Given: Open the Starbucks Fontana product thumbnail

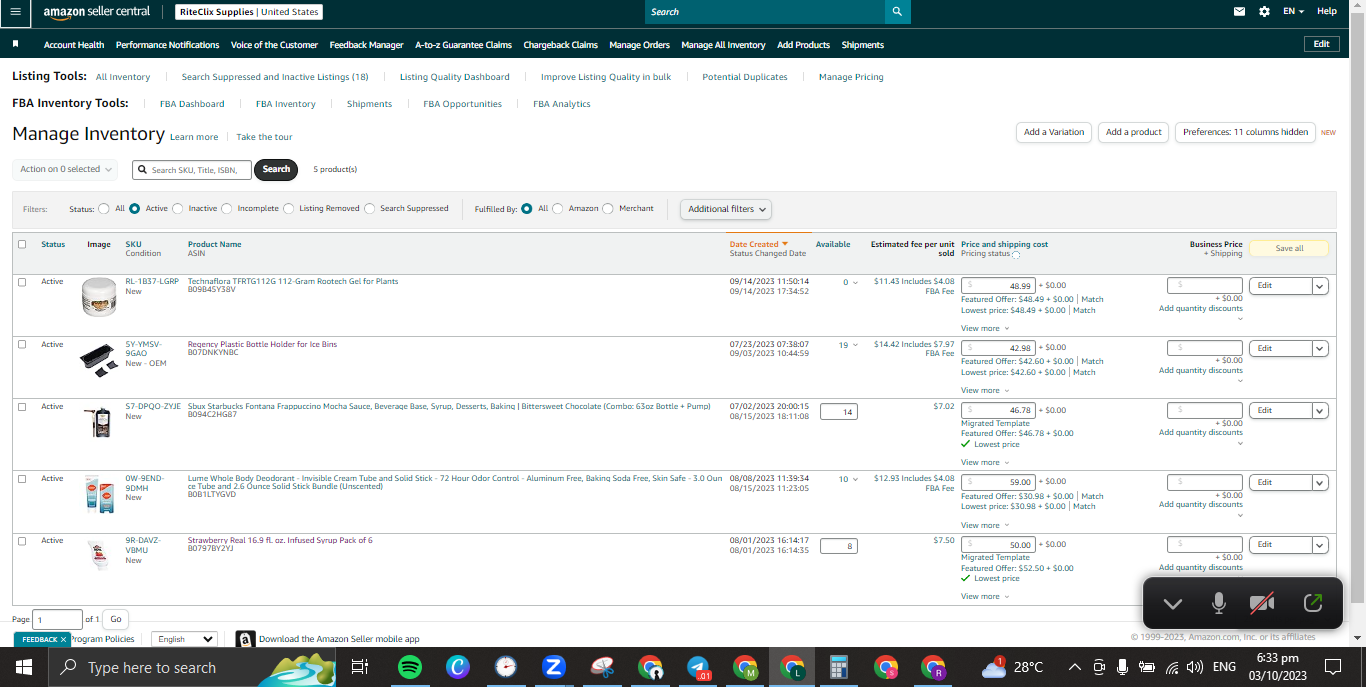Looking at the screenshot, I should pos(98,422).
